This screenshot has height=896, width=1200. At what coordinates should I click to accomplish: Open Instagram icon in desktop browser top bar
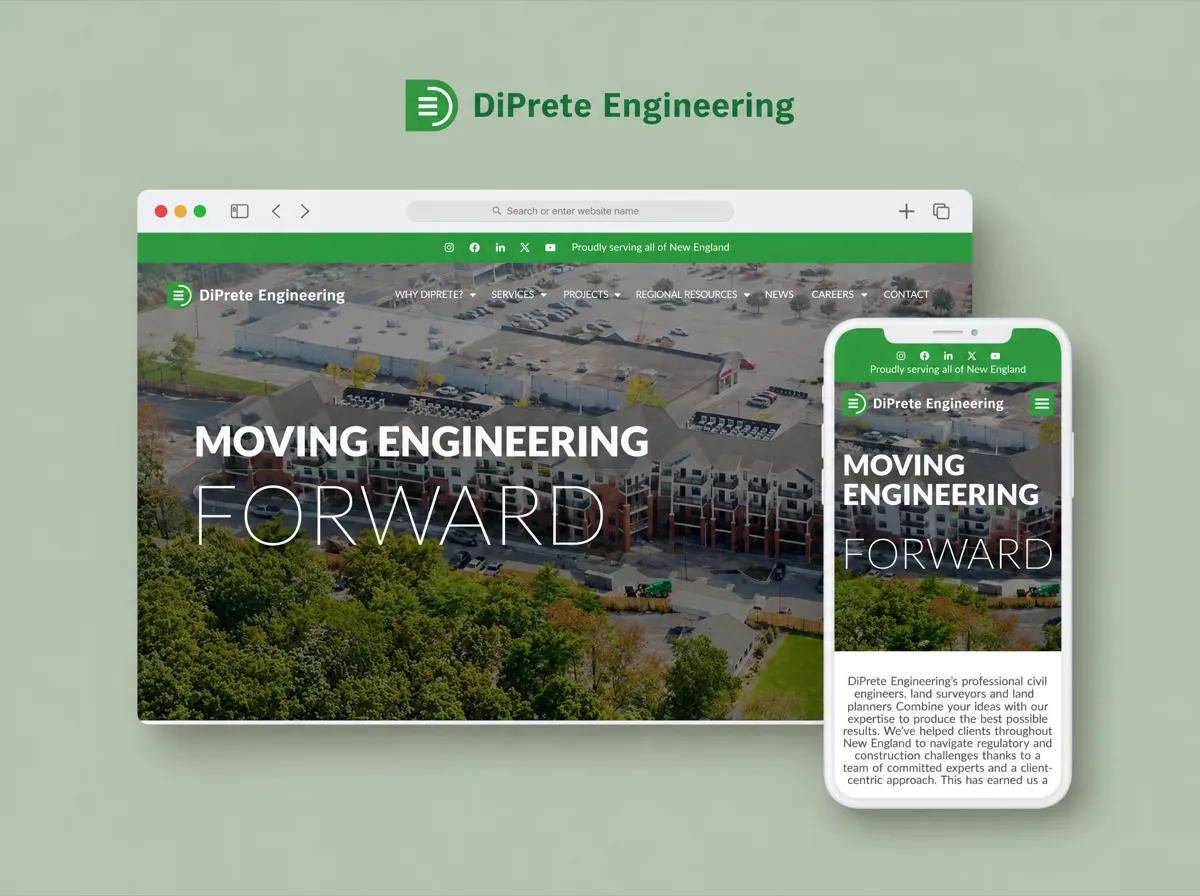[449, 247]
